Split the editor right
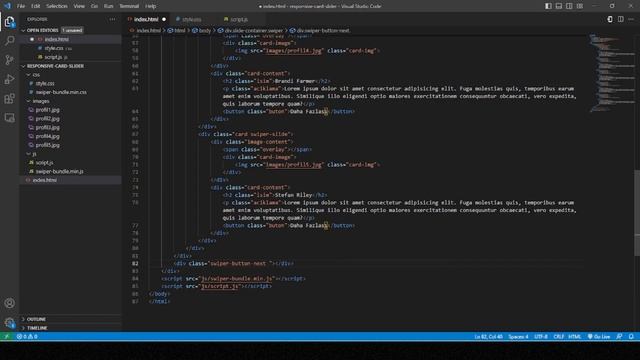Viewport: 640px width, 360px height. (620, 19)
